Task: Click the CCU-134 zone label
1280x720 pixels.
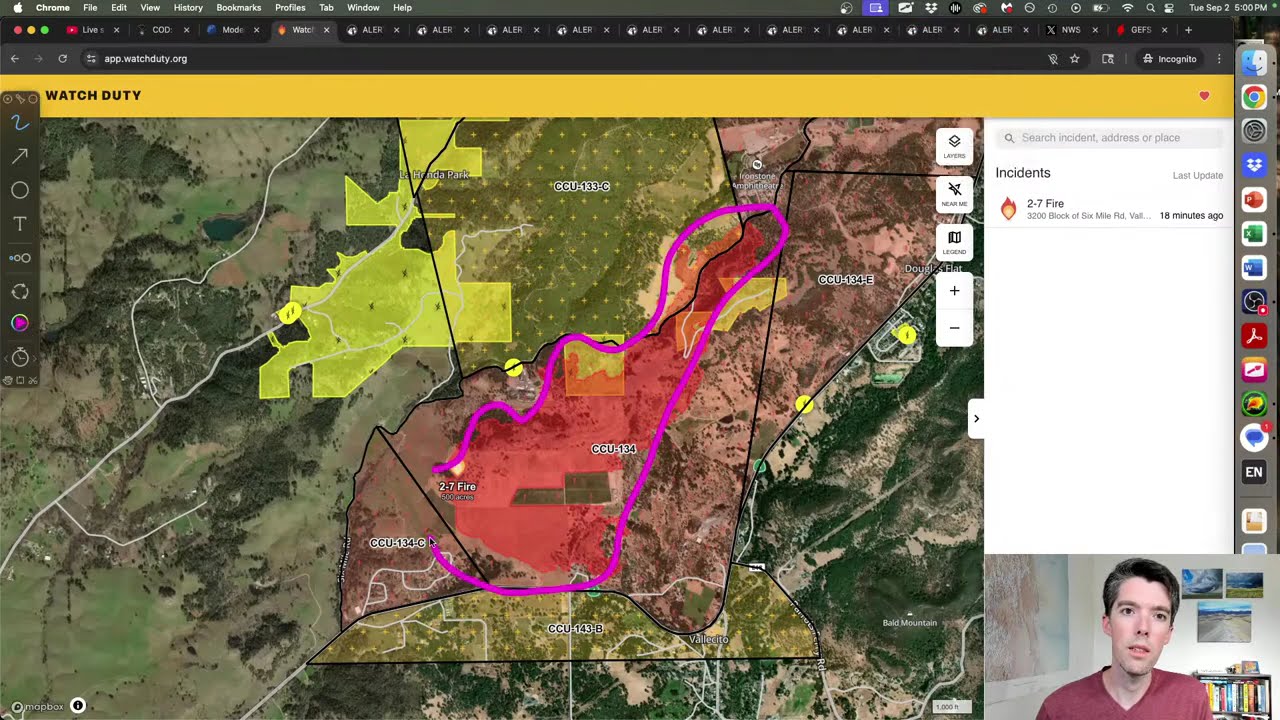Action: (613, 449)
